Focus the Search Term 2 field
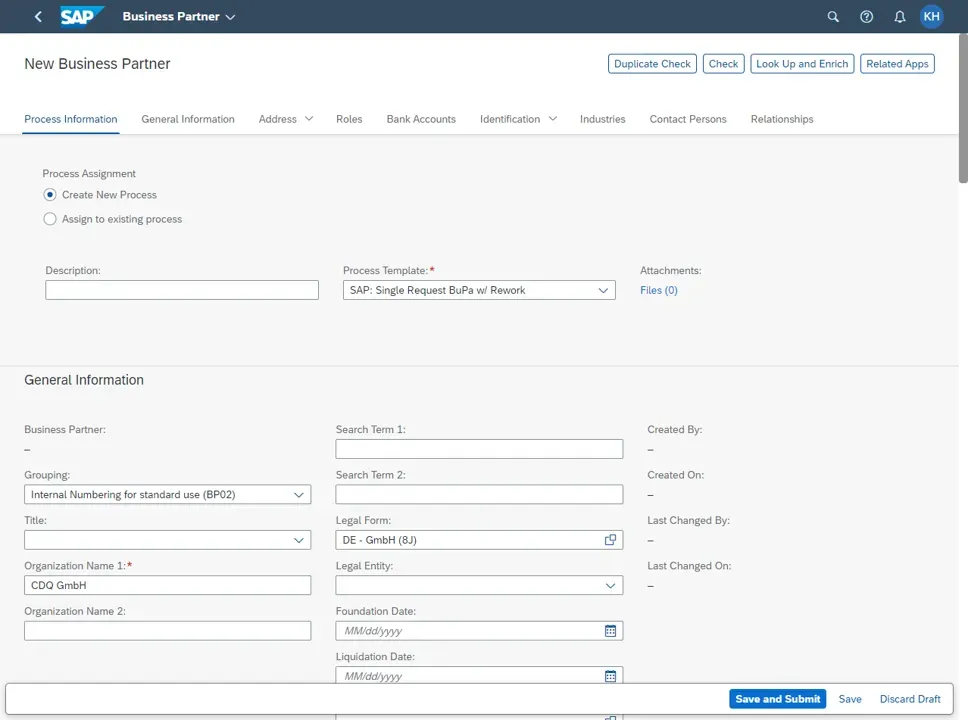This screenshot has width=968, height=720. [479, 495]
